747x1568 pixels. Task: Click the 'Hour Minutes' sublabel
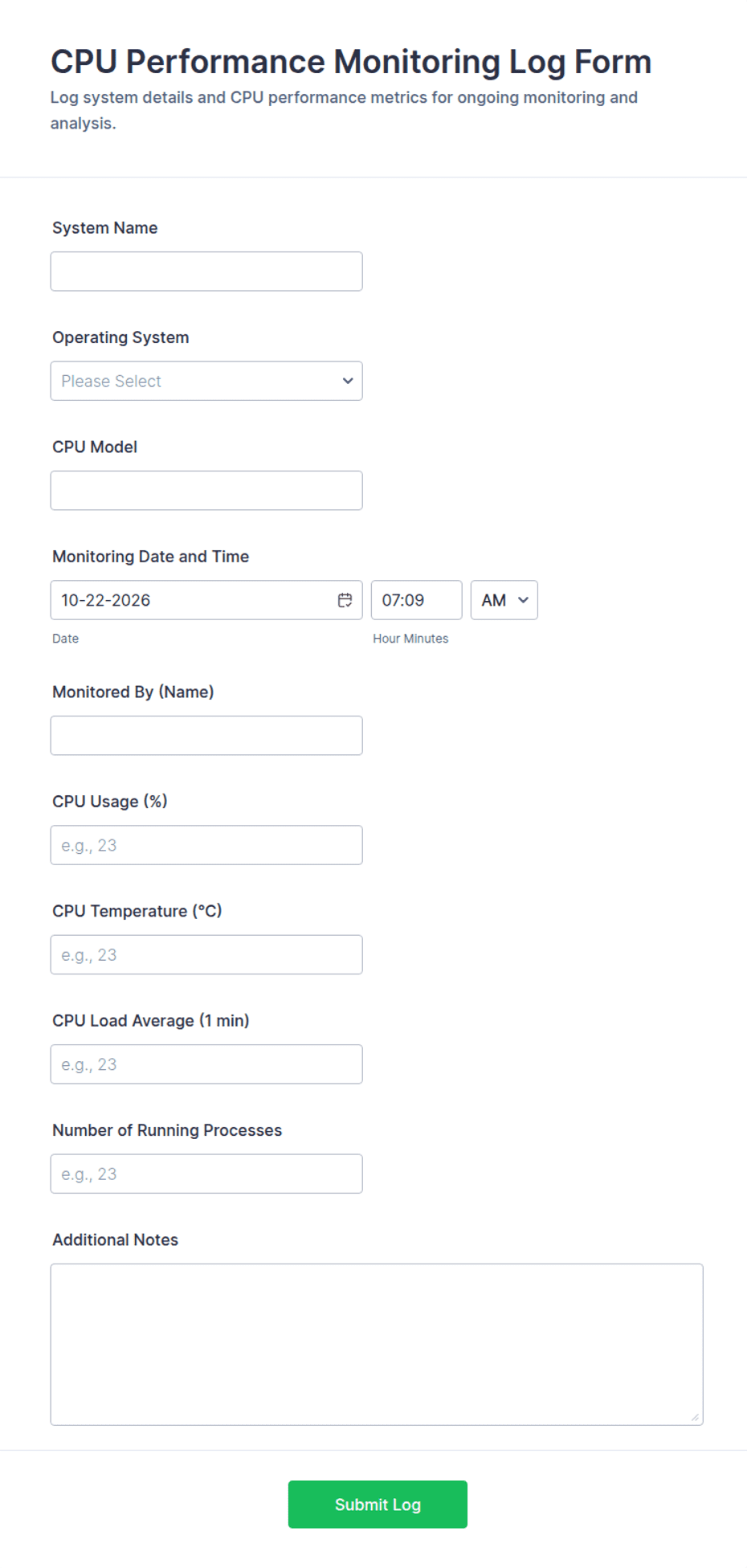[410, 639]
